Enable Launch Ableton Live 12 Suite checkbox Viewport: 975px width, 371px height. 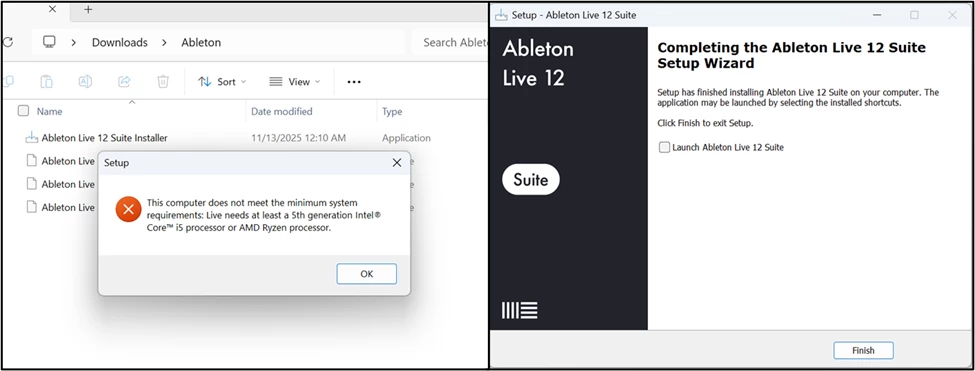point(665,147)
